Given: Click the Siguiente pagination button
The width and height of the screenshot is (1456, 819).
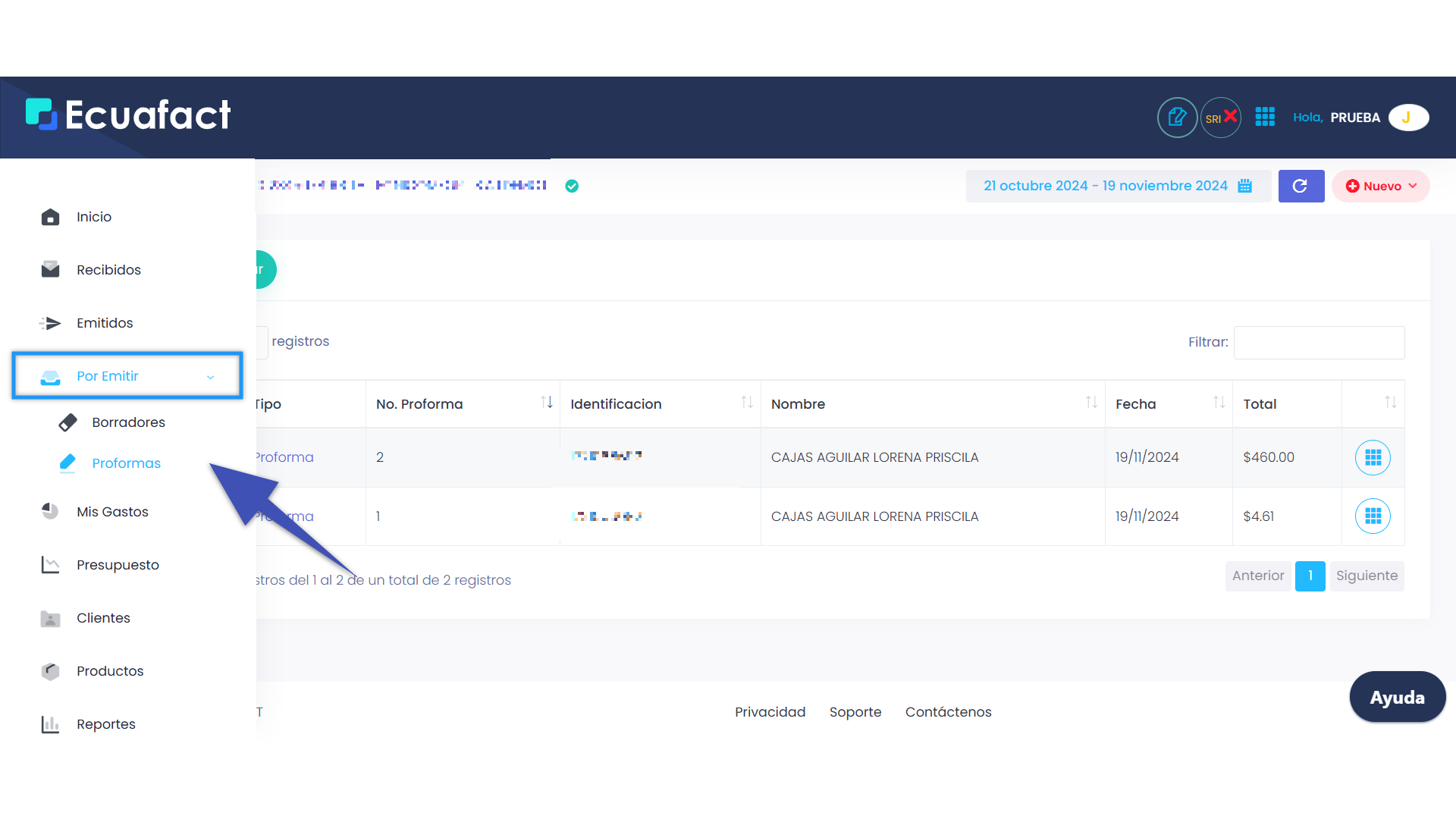Looking at the screenshot, I should 1367,576.
